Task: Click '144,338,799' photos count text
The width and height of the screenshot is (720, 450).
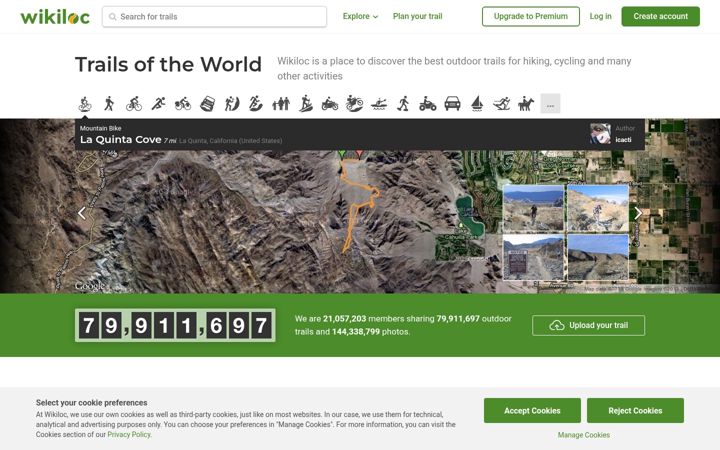Action: point(356,332)
